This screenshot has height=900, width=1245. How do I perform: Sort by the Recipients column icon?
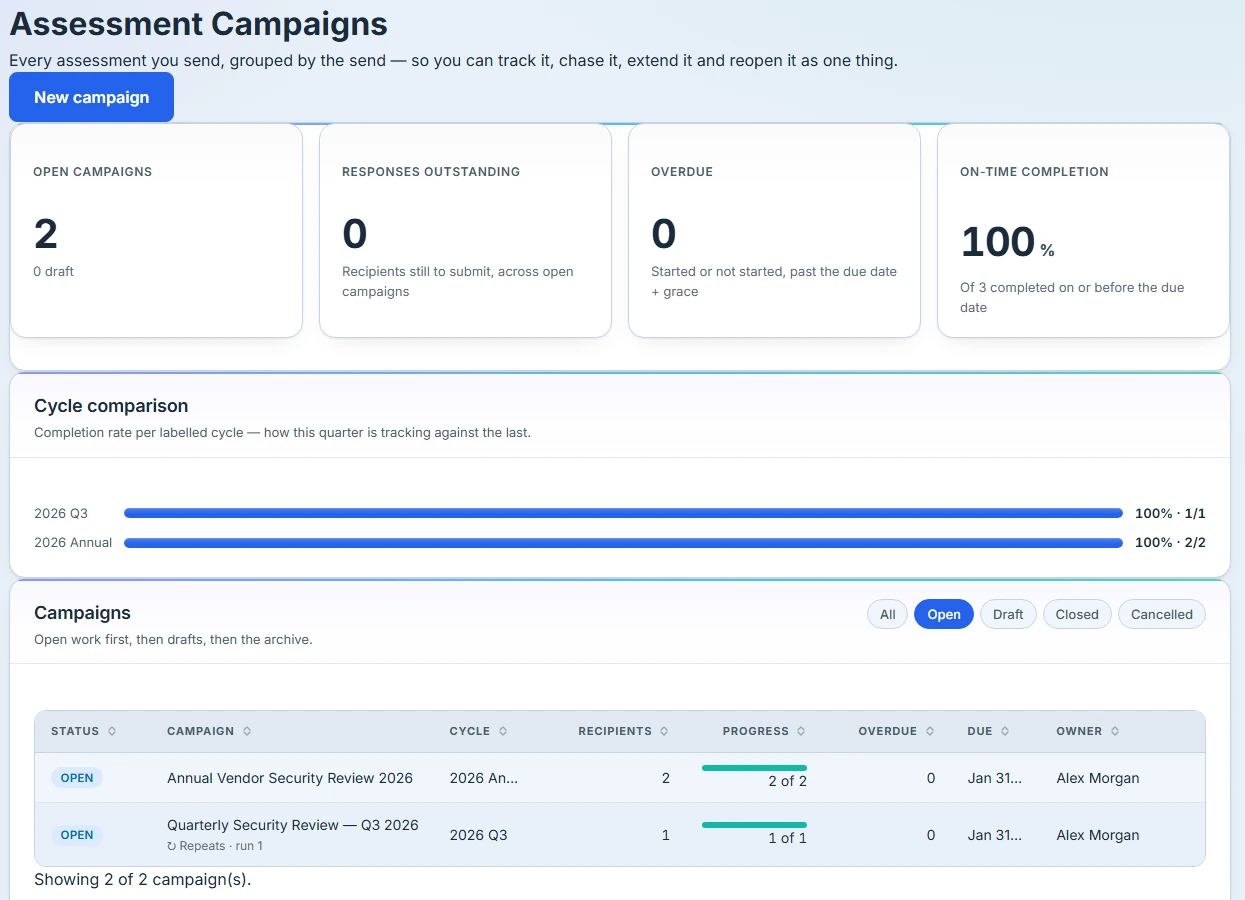(x=664, y=731)
